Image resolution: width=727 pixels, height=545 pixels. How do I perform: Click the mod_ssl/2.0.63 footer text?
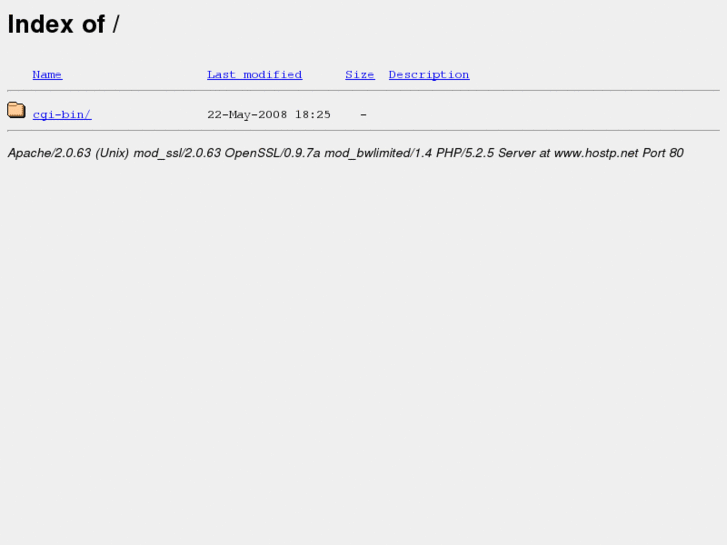click(177, 153)
